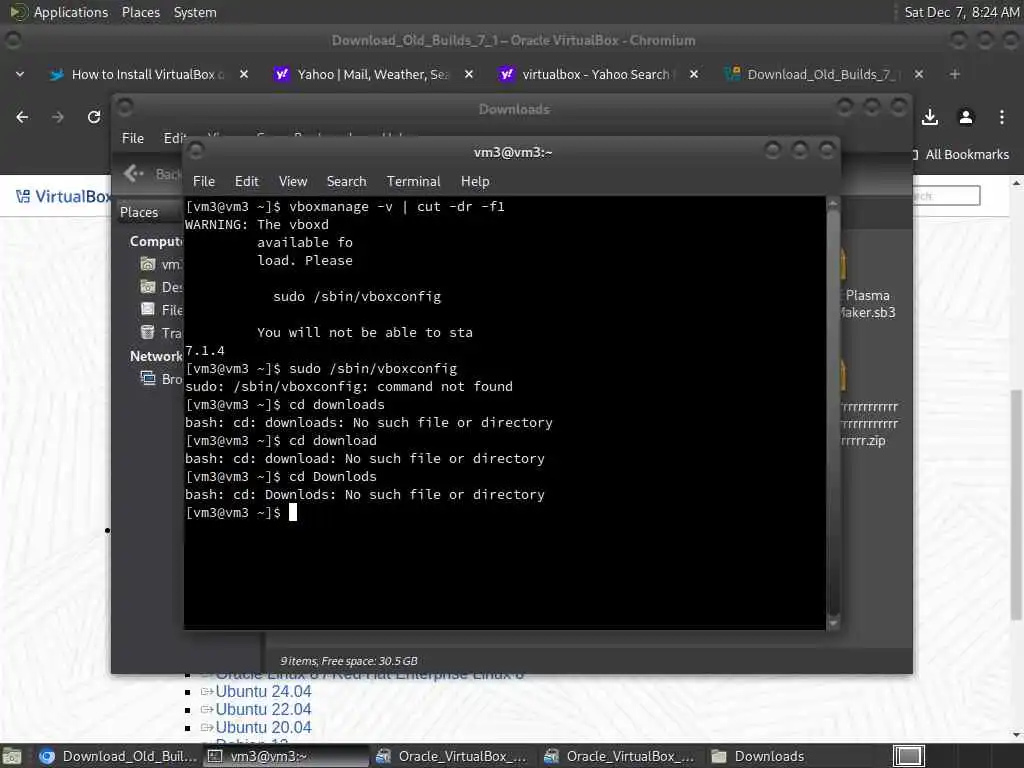Switch to vm3@vm3:~ terminal taskbar item
The height and width of the screenshot is (768, 1024).
(x=285, y=756)
